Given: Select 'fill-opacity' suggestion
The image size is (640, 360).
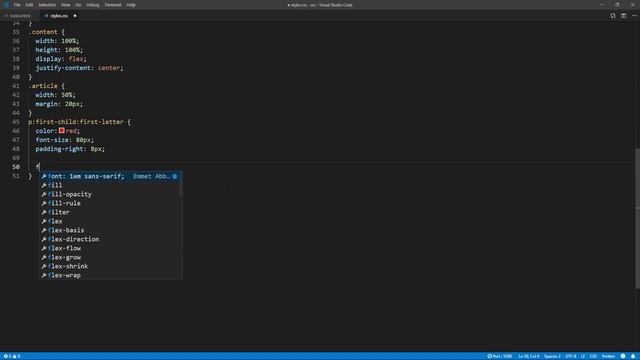Looking at the screenshot, I should (110, 194).
